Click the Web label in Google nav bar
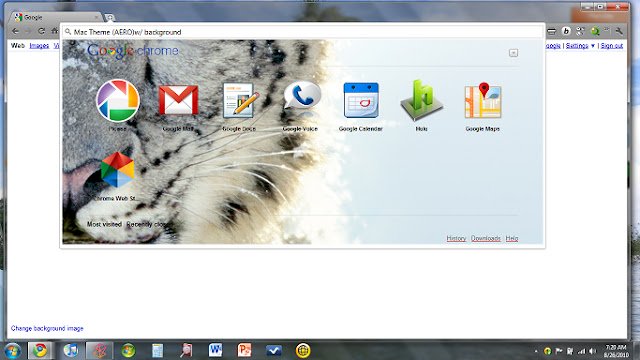Screen dimensions: 640x360 18,46
